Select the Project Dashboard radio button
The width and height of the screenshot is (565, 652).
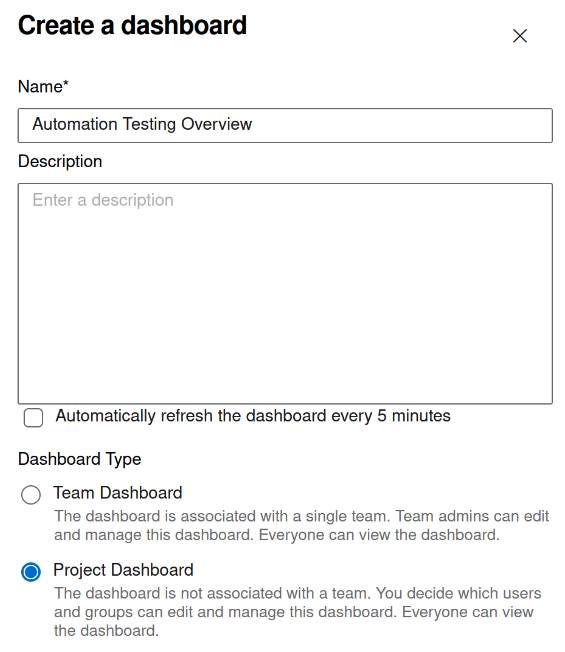click(31, 572)
